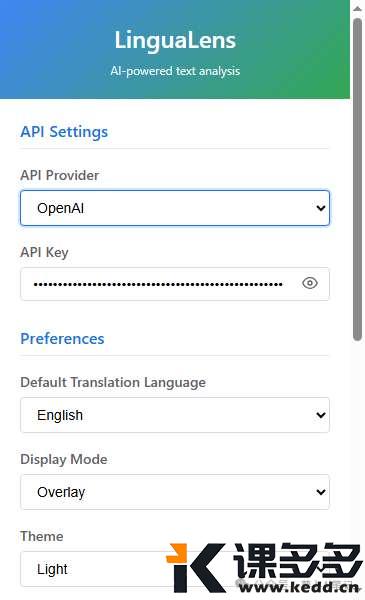Click the chevron arrow beside Overlay
The height and width of the screenshot is (600, 365).
click(321, 492)
